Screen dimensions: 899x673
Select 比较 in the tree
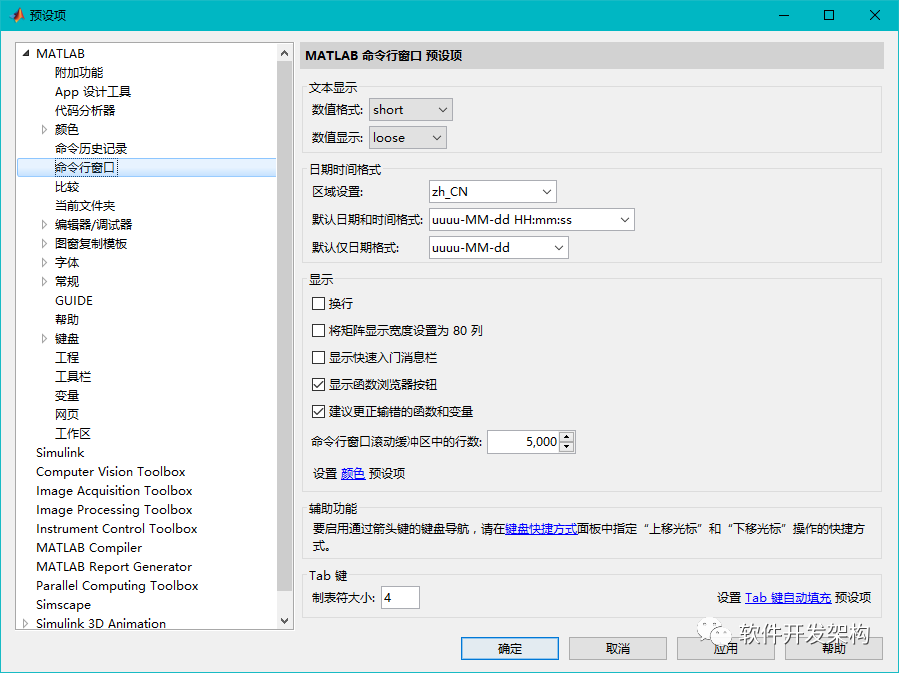(x=67, y=187)
